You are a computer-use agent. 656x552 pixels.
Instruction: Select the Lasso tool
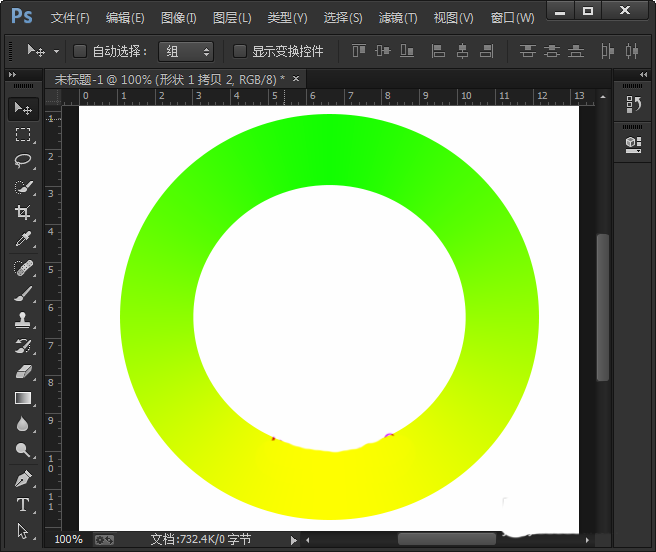(23, 161)
